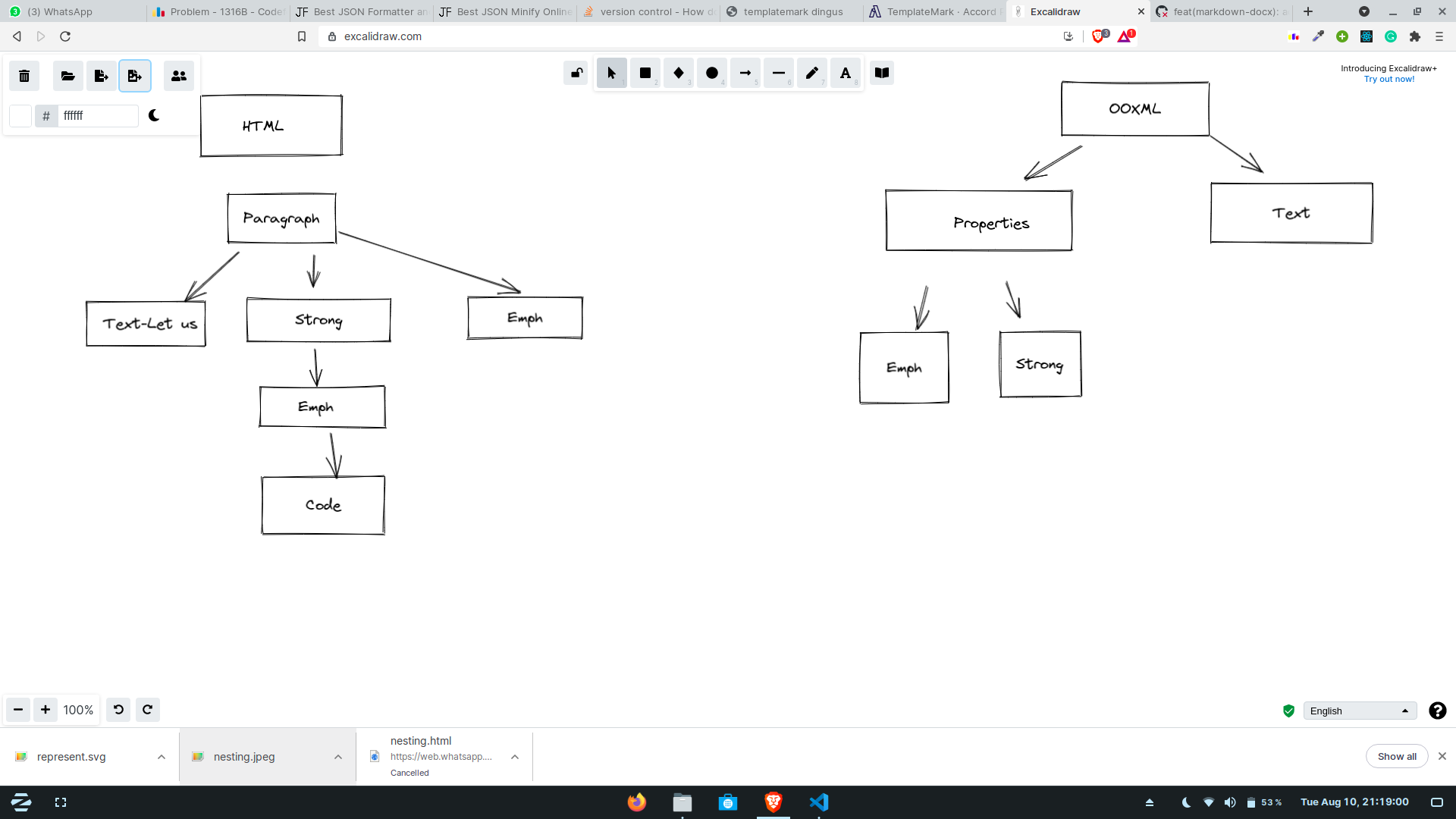The width and height of the screenshot is (1456, 819).
Task: Click Show all downloads button
Action: (1396, 756)
